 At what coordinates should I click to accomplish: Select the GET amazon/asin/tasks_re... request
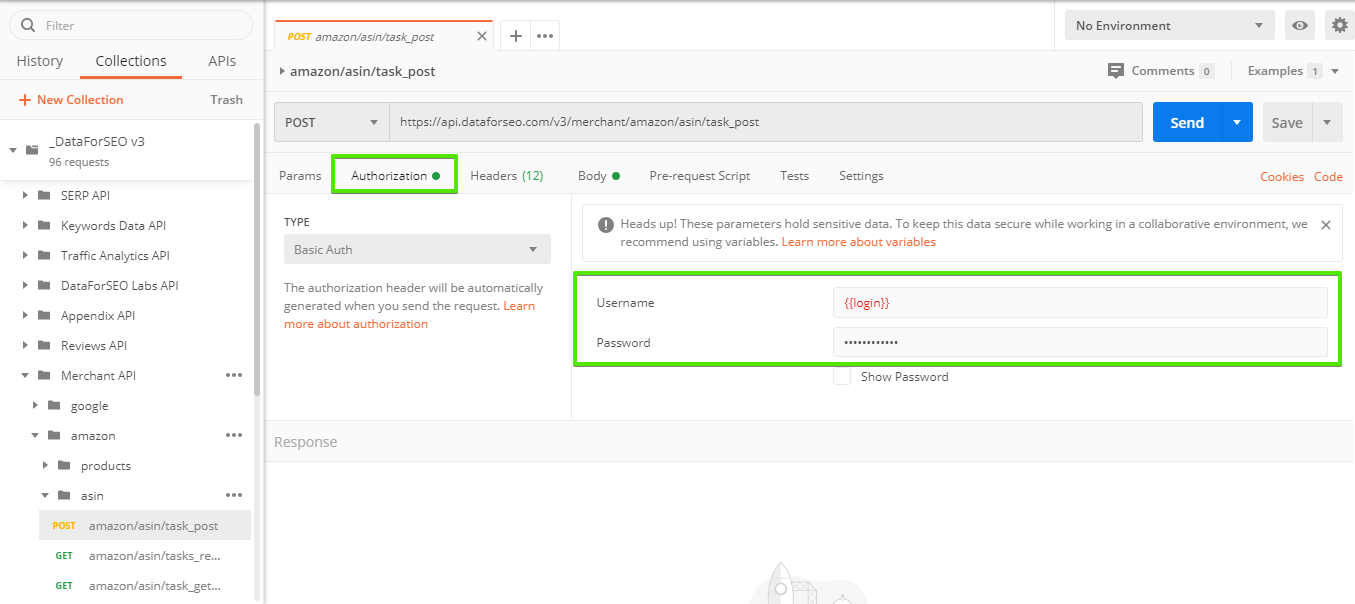pos(144,555)
